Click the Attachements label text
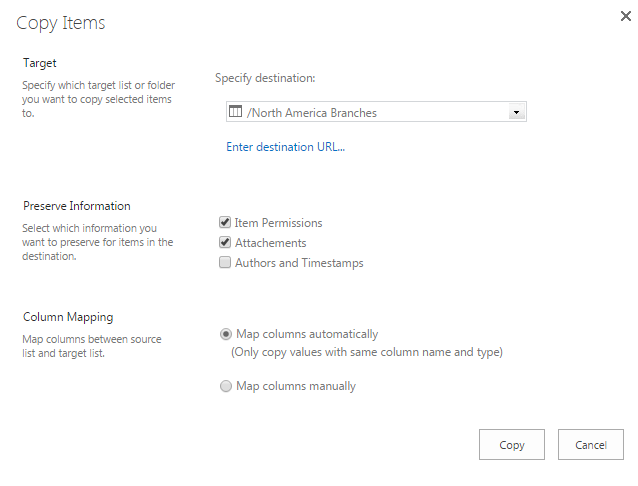The width and height of the screenshot is (638, 486). point(271,243)
